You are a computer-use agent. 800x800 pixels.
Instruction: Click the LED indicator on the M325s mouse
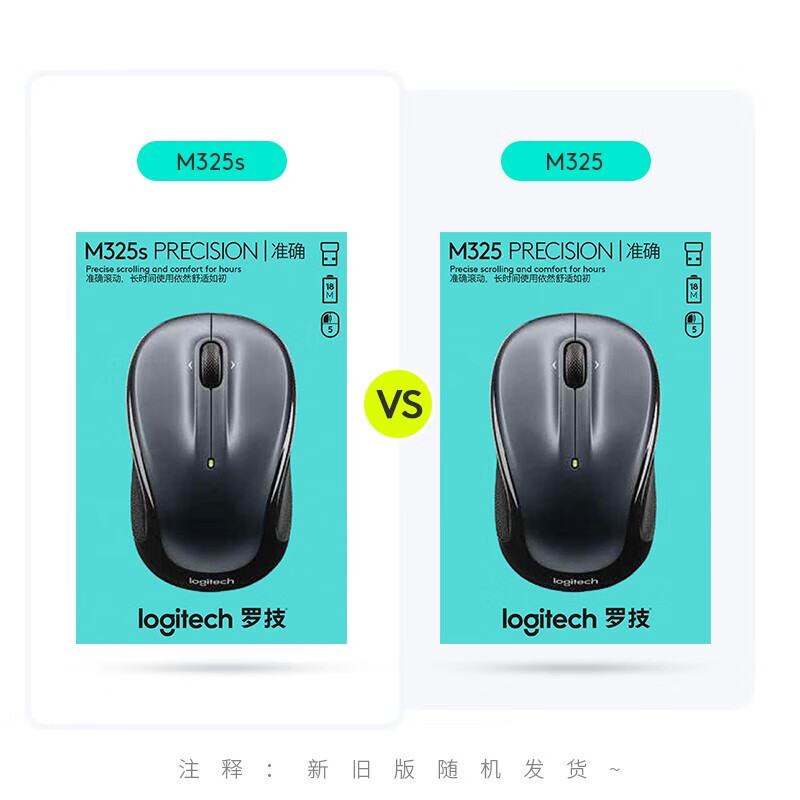tap(211, 464)
